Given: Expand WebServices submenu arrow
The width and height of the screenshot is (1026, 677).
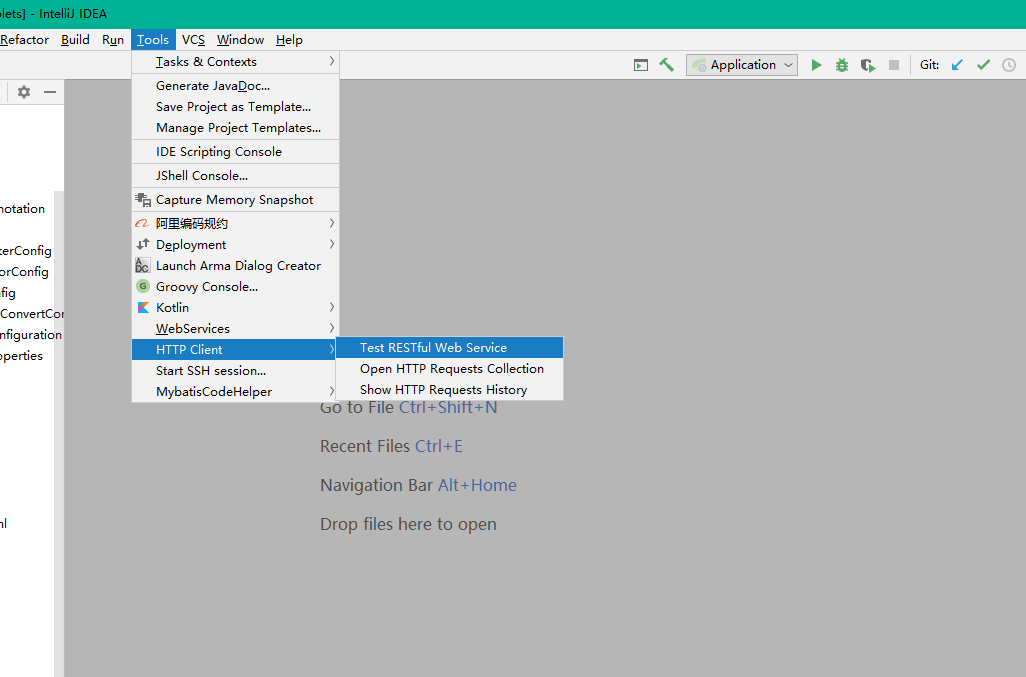Looking at the screenshot, I should click(332, 328).
